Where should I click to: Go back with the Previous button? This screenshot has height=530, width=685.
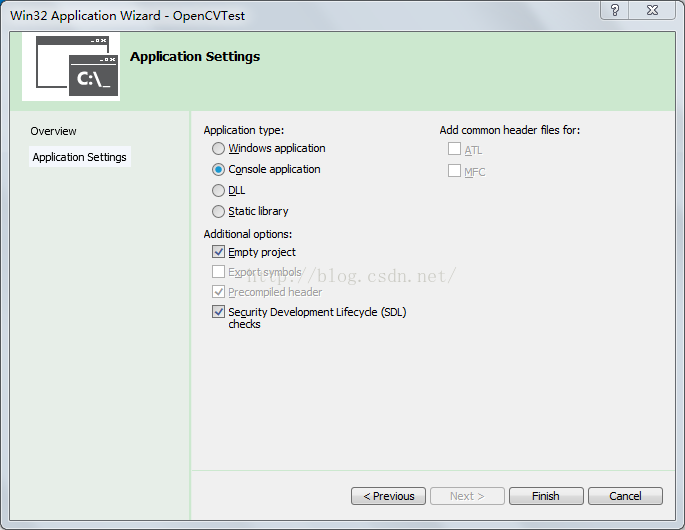pyautogui.click(x=388, y=496)
